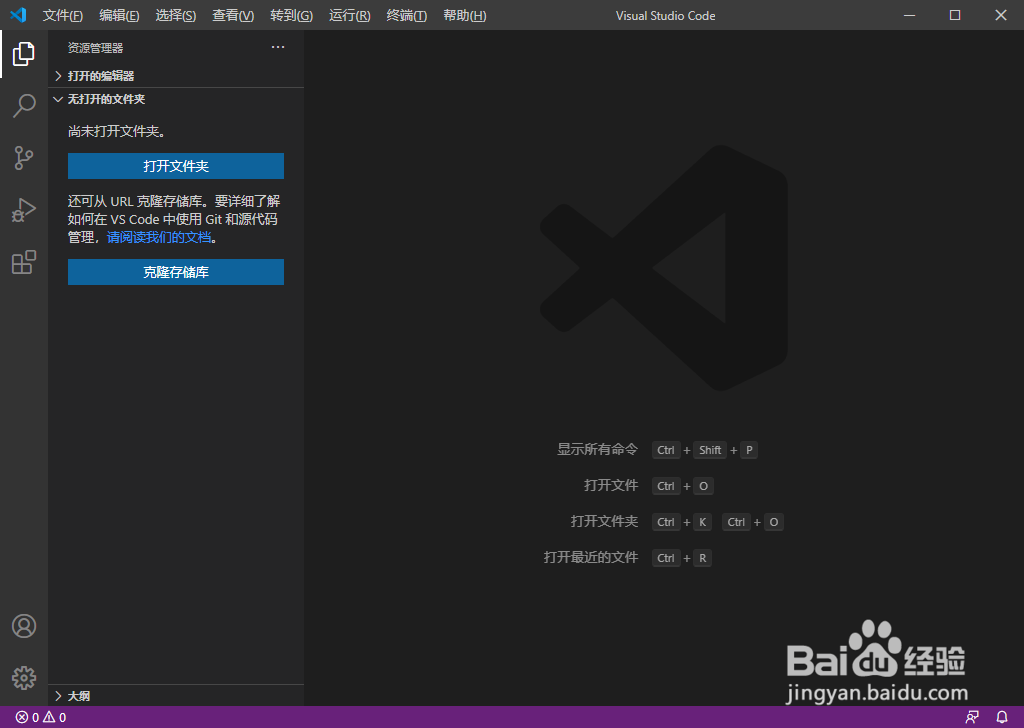
Task: Follow the 请阅读我们的文档 link
Action: pyautogui.click(x=159, y=238)
